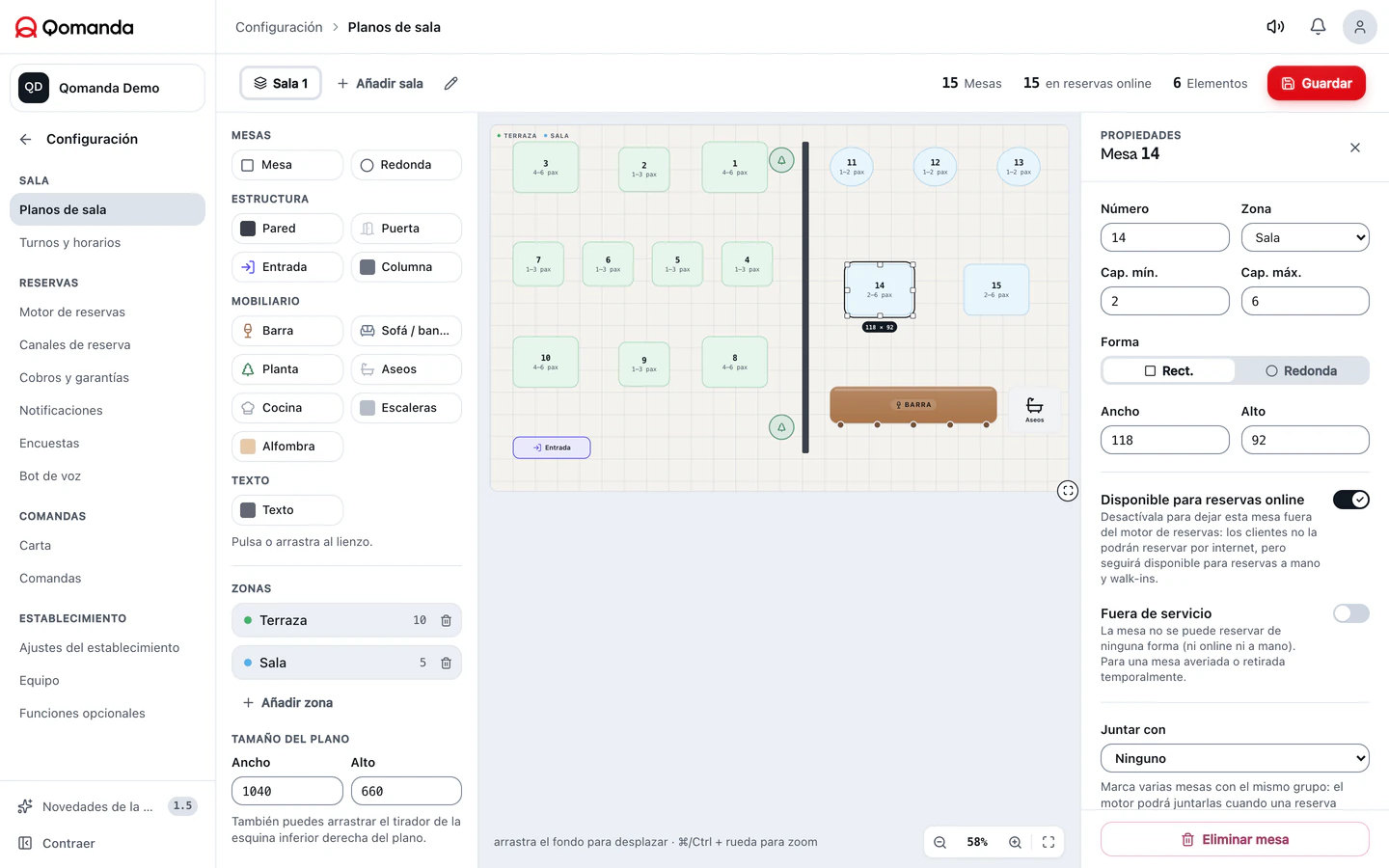Add an Alfombra element

[x=287, y=447]
